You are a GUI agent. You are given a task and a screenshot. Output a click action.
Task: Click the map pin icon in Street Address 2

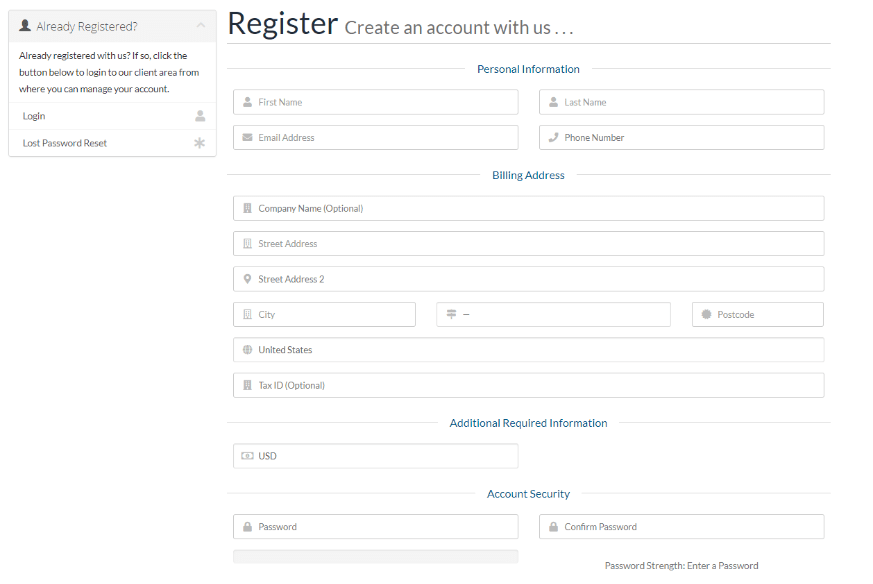coord(247,279)
